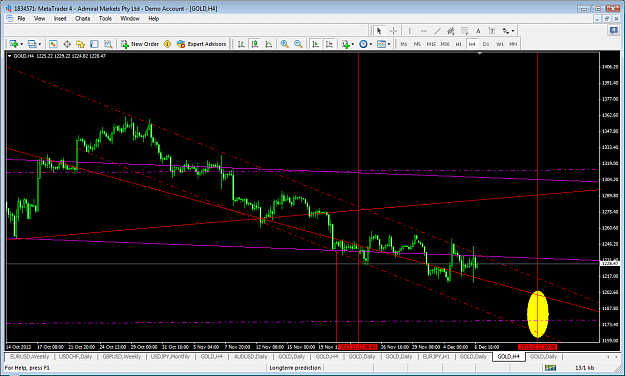Switch chart to Bar Chart mode
This screenshot has width=625, height=376.
point(241,44)
